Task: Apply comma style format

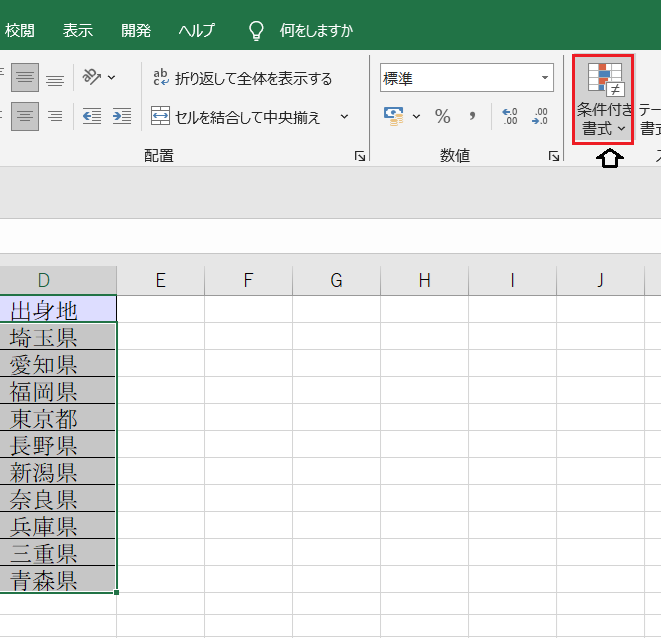Action: tap(472, 116)
